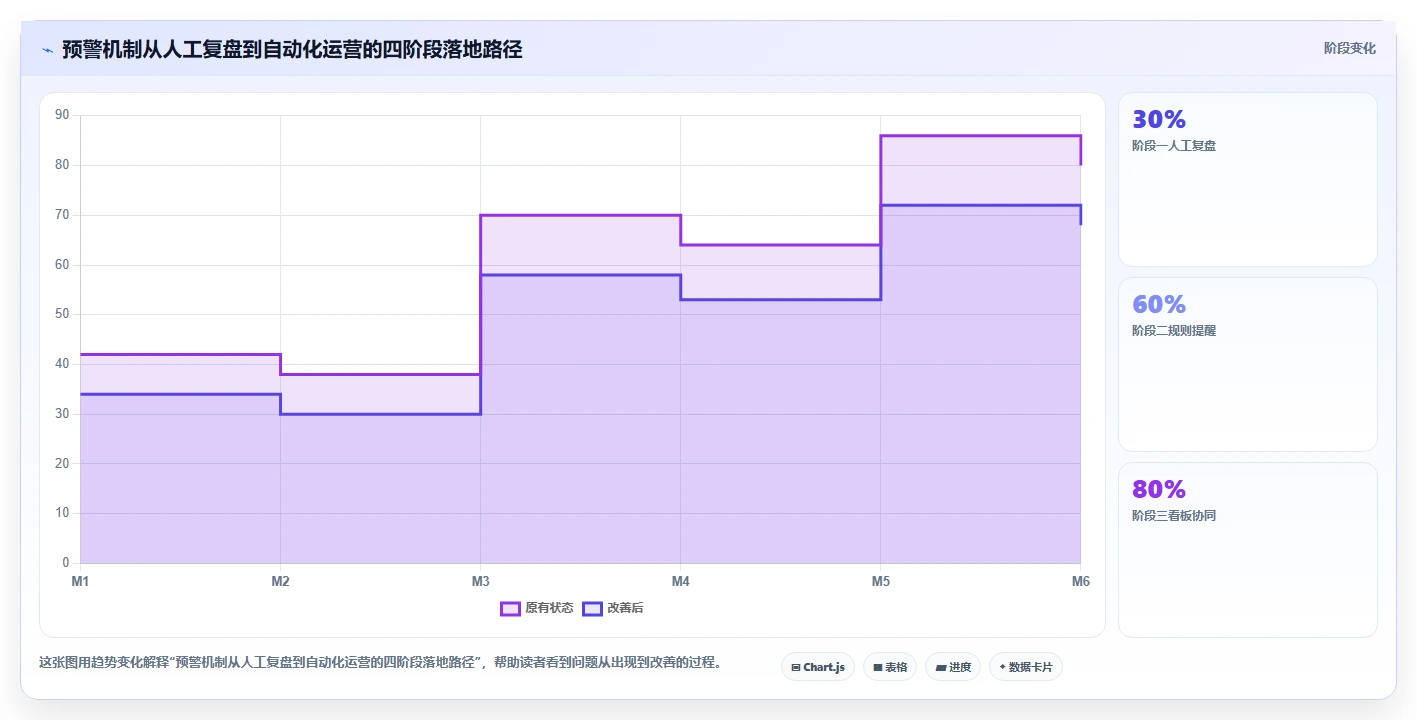The image size is (1417, 720).
Task: Click the chart title 预警机制从人工复盘 heading
Action: pyautogui.click(x=292, y=49)
